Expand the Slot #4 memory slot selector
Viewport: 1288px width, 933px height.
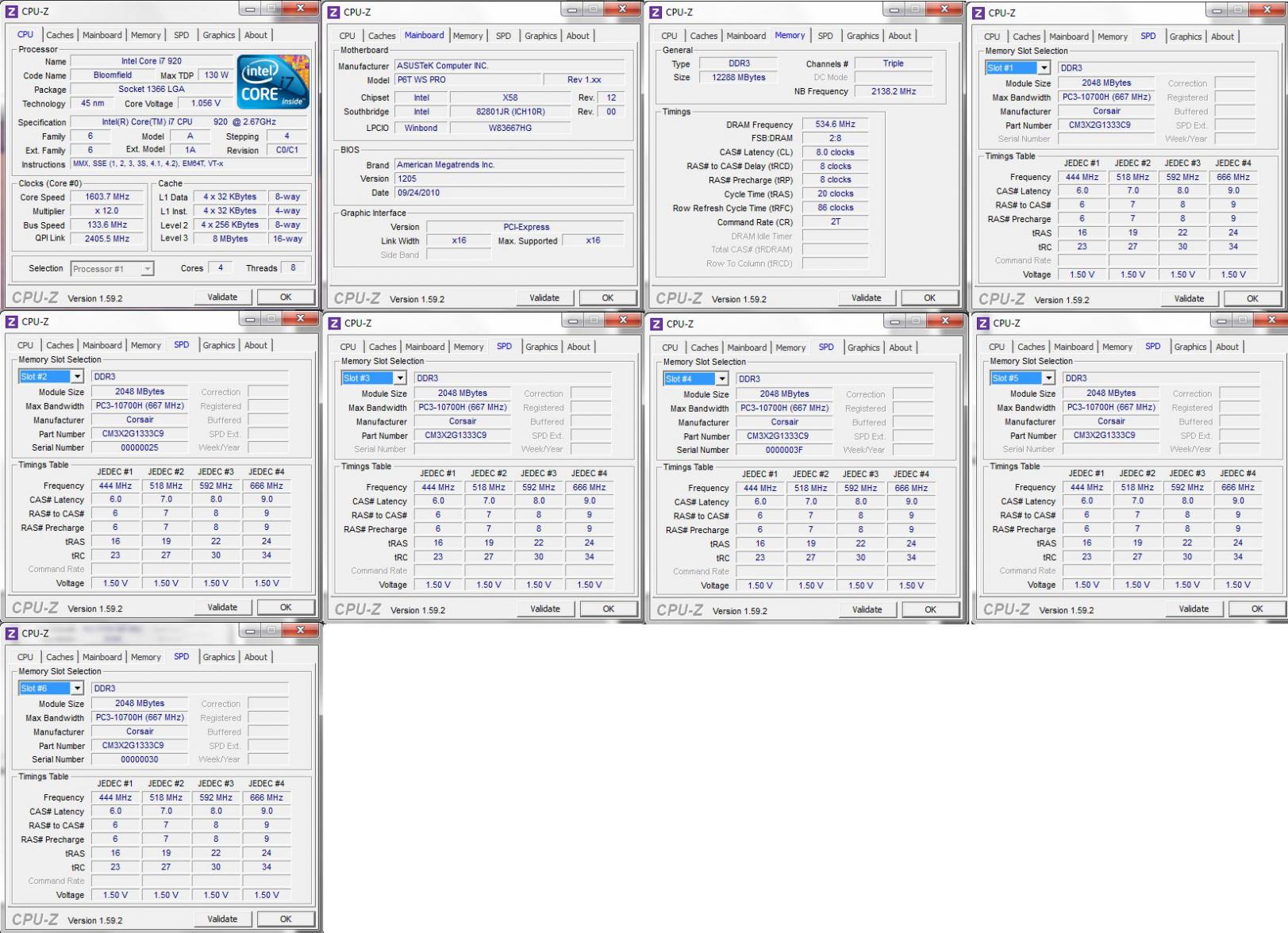(x=722, y=379)
